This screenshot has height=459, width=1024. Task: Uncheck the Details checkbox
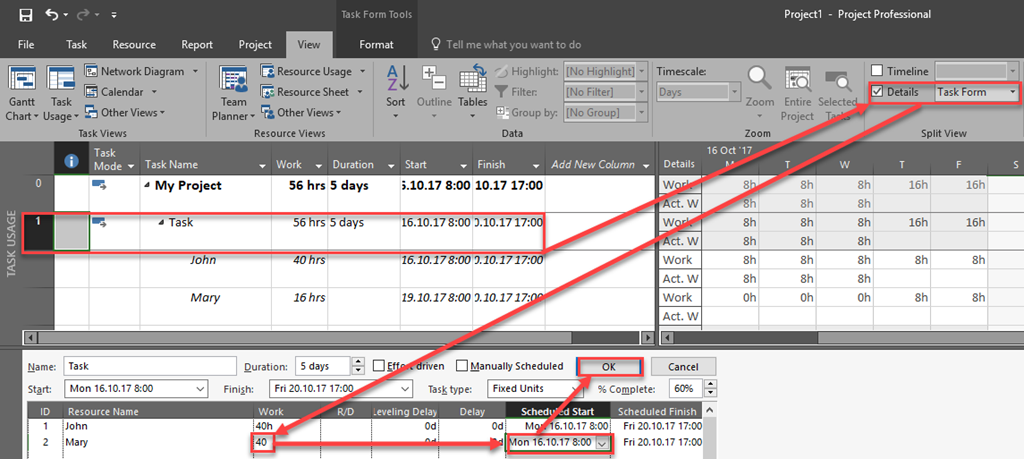tap(877, 92)
